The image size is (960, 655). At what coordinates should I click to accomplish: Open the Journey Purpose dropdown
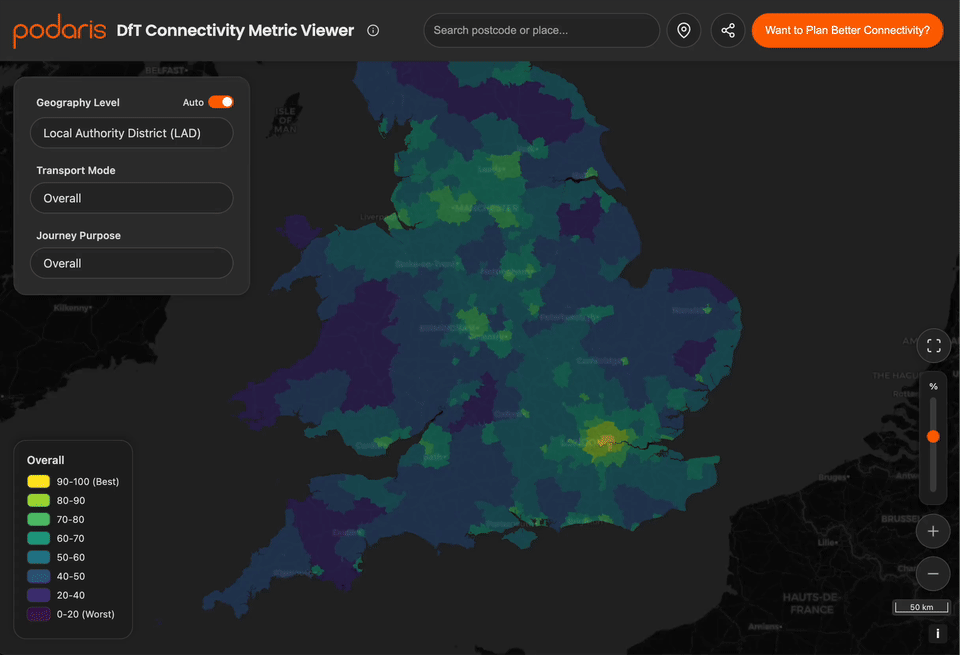point(131,262)
